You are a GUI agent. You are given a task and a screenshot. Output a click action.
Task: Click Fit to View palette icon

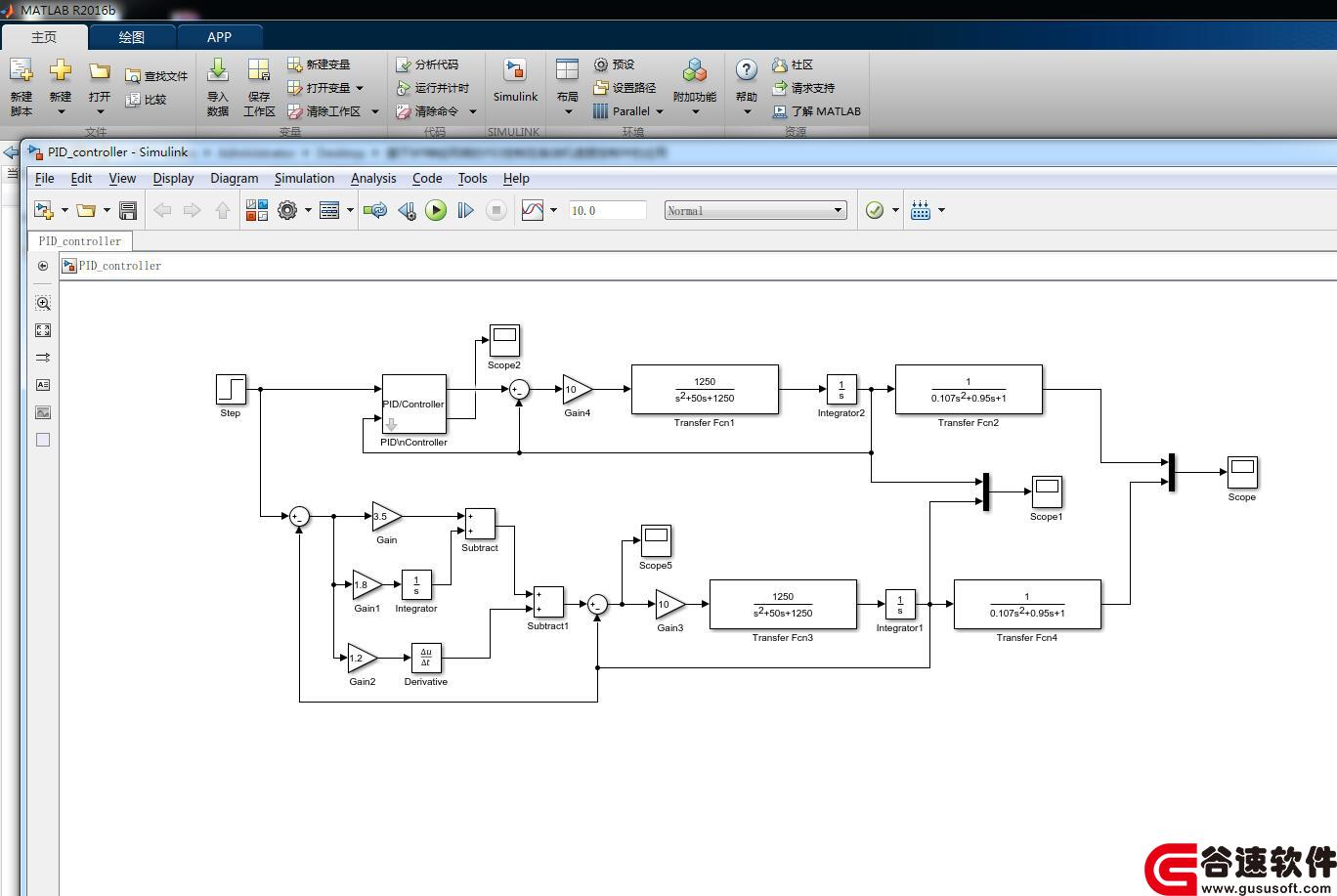[x=43, y=330]
